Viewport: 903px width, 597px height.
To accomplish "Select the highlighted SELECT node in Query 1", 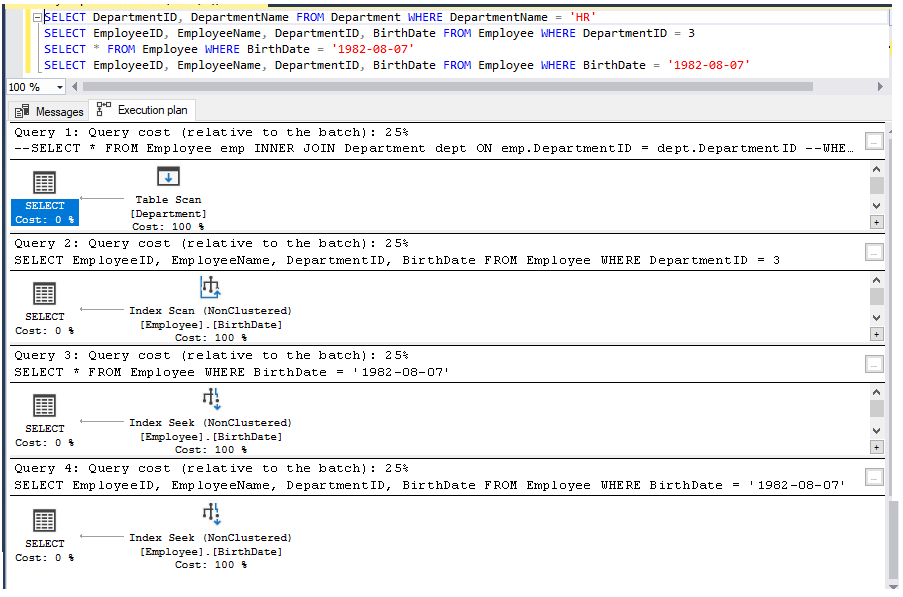I will click(x=44, y=212).
